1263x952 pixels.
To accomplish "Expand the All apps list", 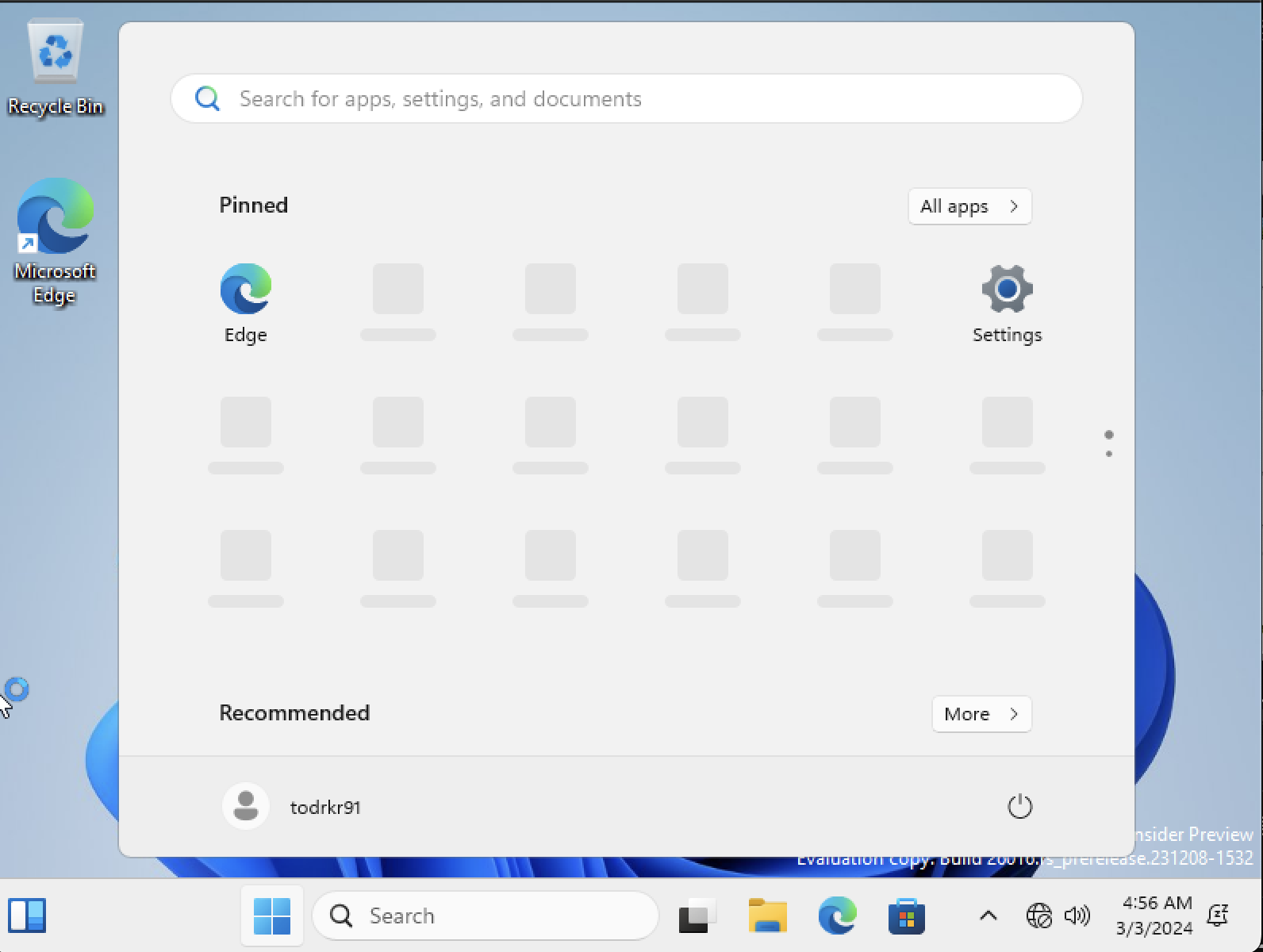I will [969, 206].
